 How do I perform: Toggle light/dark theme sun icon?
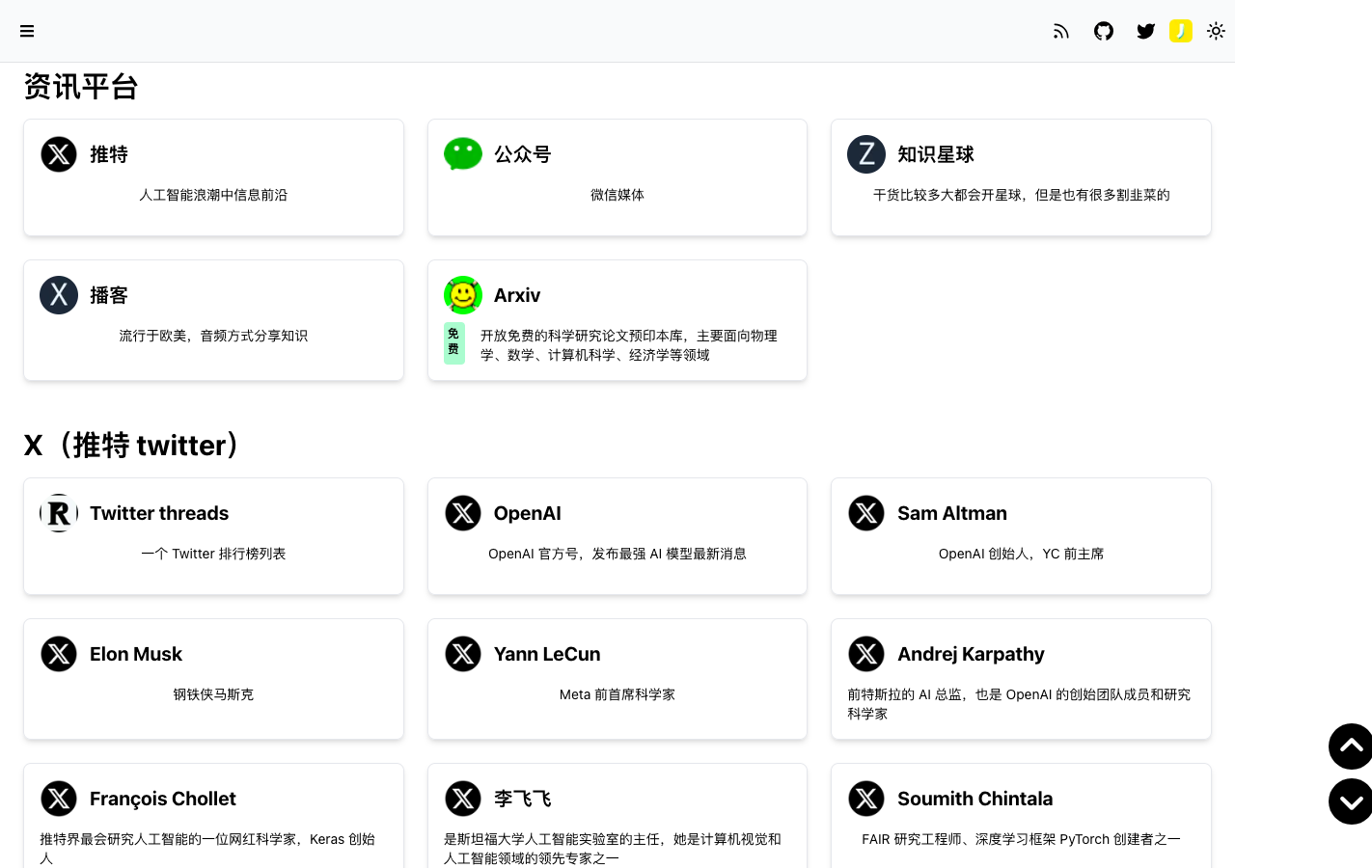[1216, 31]
